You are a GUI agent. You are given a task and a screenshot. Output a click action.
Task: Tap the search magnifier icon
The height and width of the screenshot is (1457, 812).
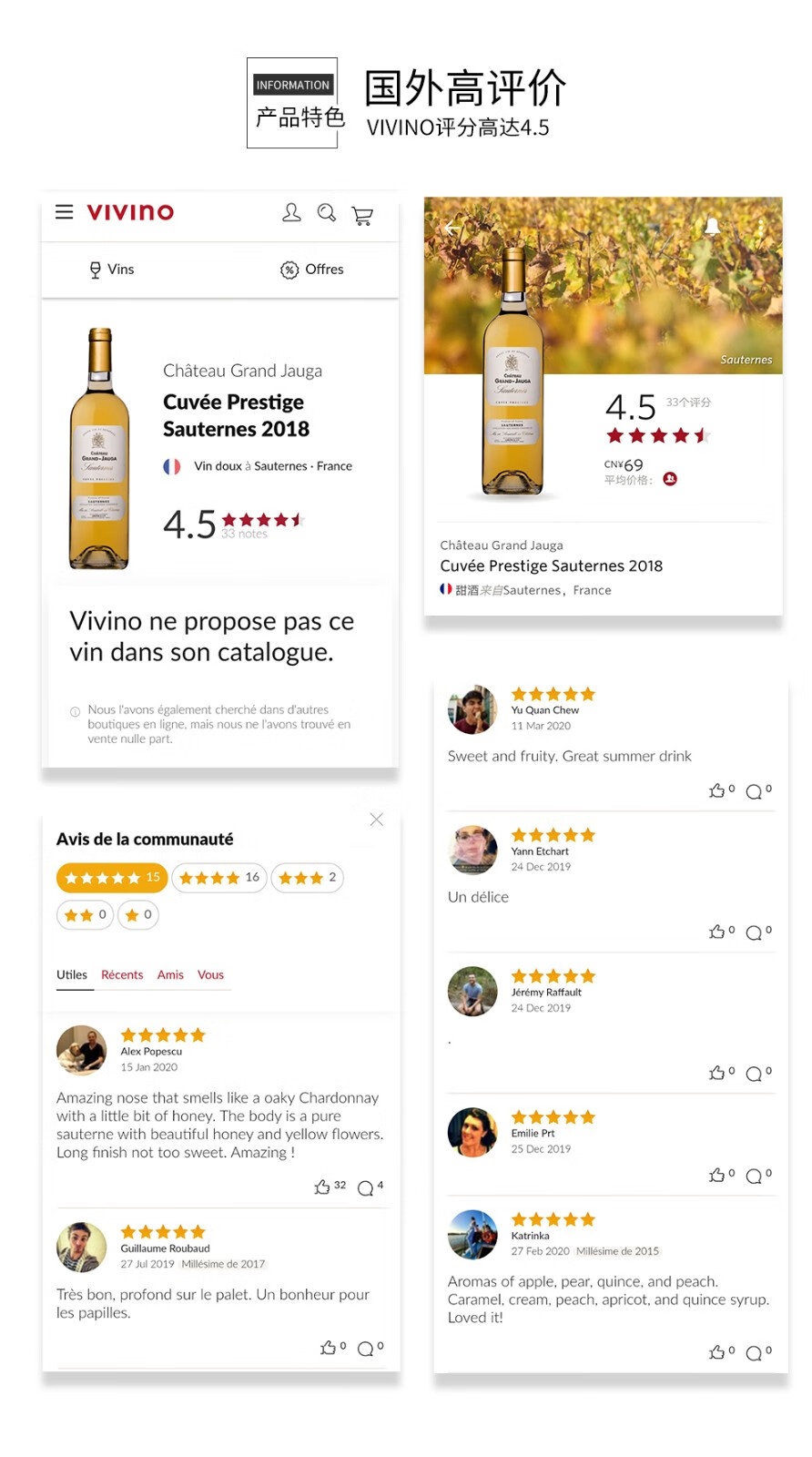[327, 213]
